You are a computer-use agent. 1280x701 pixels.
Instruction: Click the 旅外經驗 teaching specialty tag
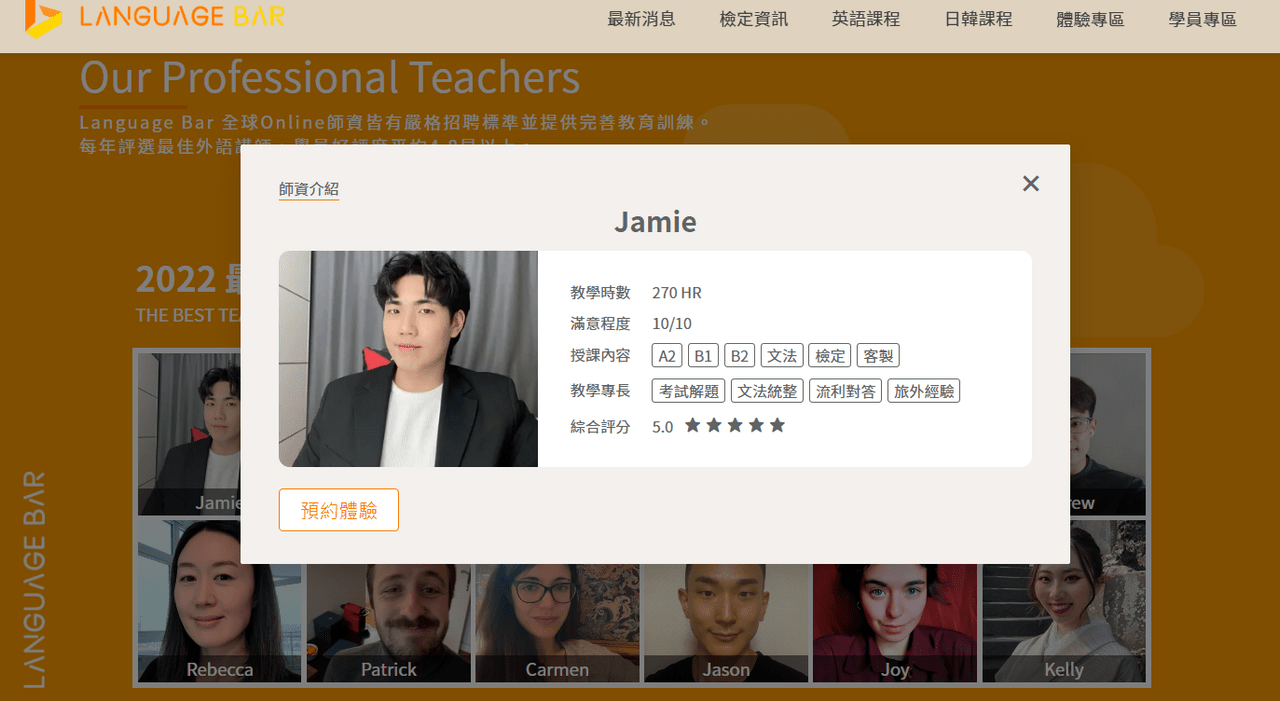923,390
